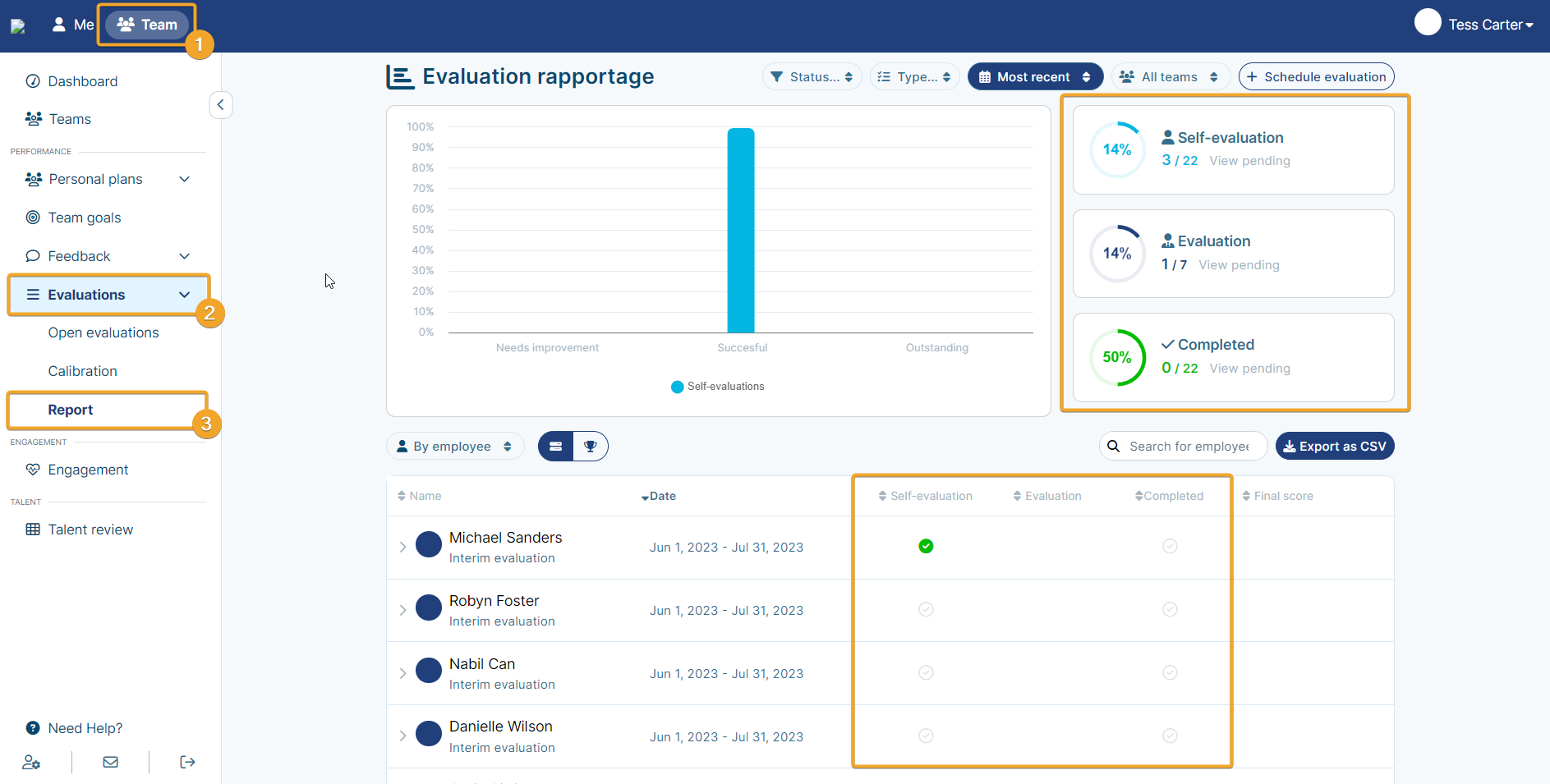Click the envelope mail icon

click(x=110, y=762)
